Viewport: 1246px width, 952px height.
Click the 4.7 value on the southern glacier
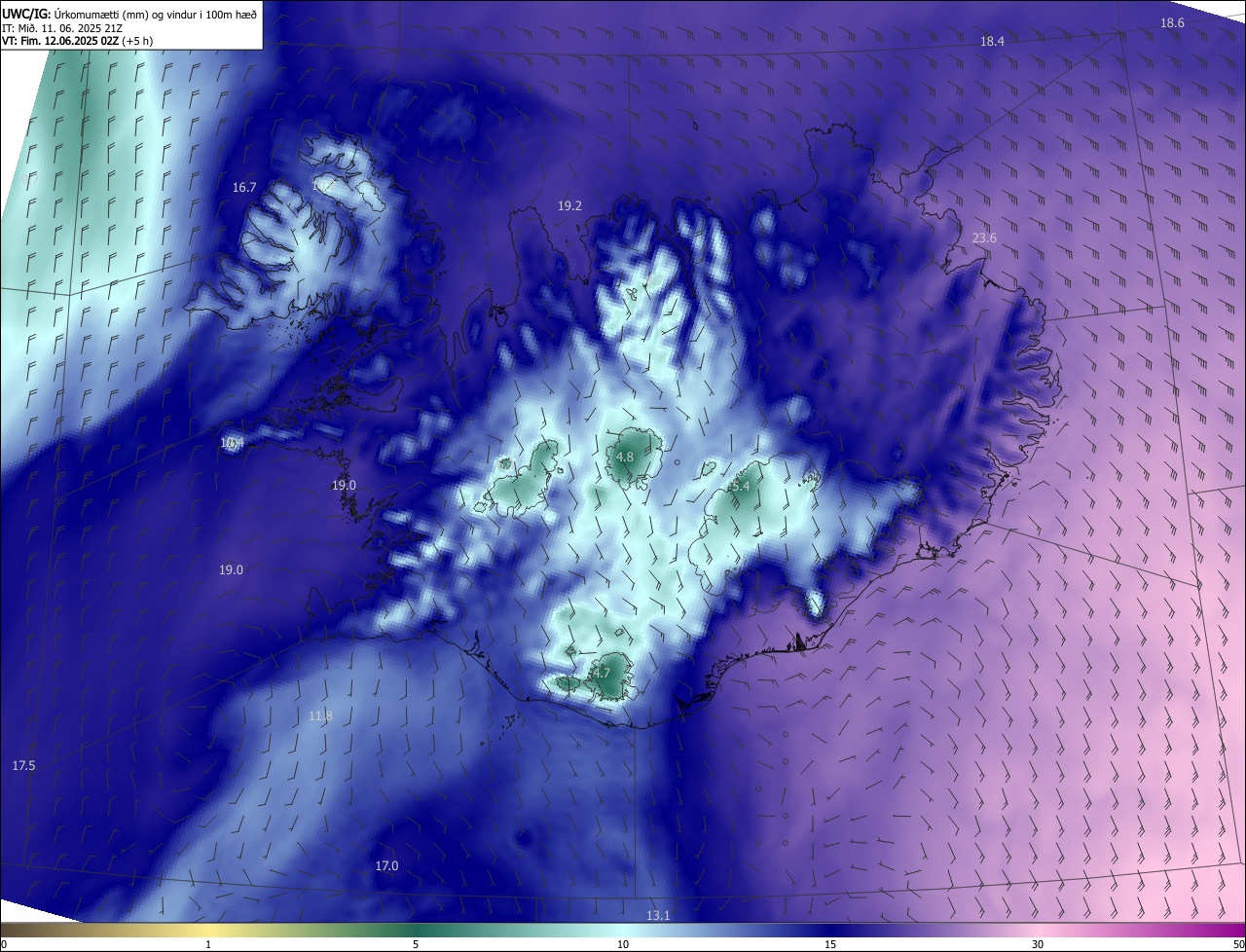[x=601, y=673]
